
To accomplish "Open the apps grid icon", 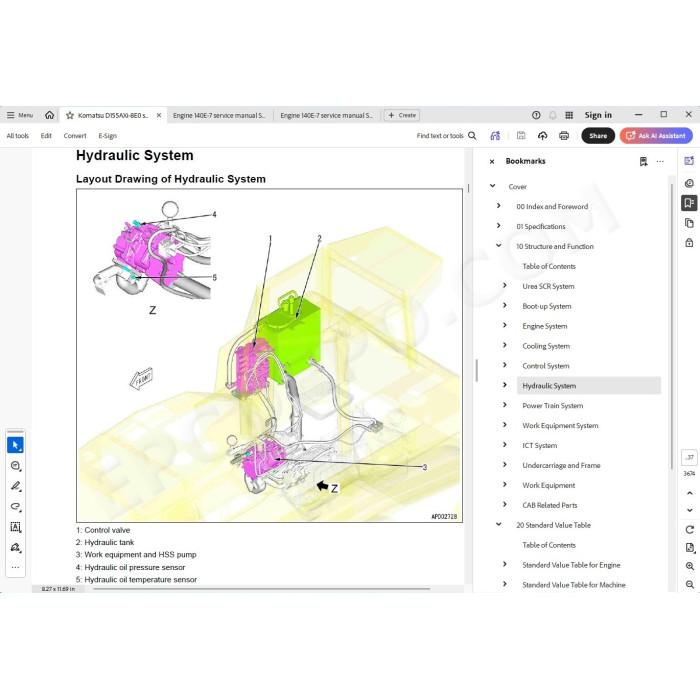I will [569, 115].
